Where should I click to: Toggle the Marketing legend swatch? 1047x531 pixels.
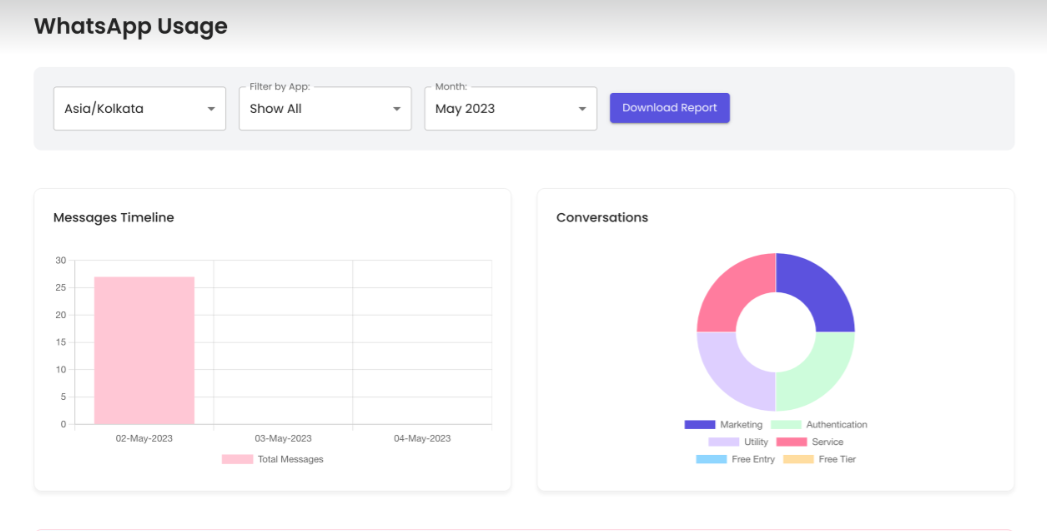coord(700,425)
